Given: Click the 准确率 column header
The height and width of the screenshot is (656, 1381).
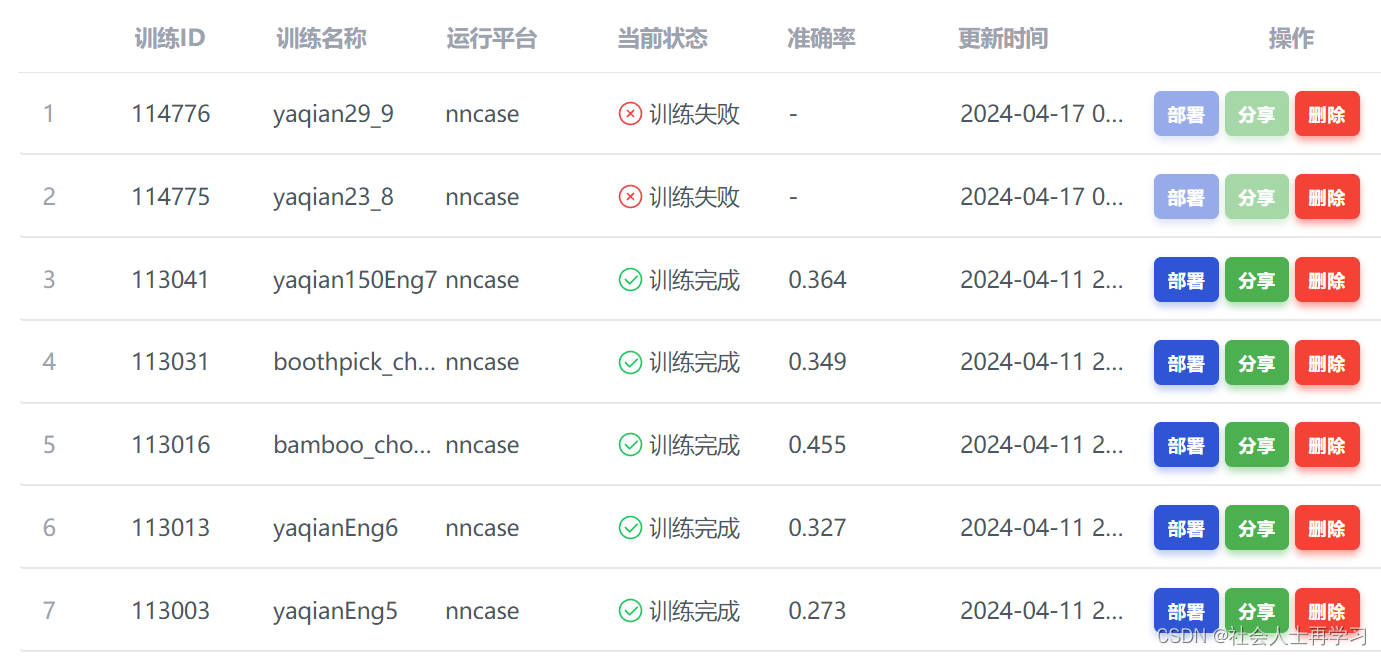Looking at the screenshot, I should tap(821, 38).
